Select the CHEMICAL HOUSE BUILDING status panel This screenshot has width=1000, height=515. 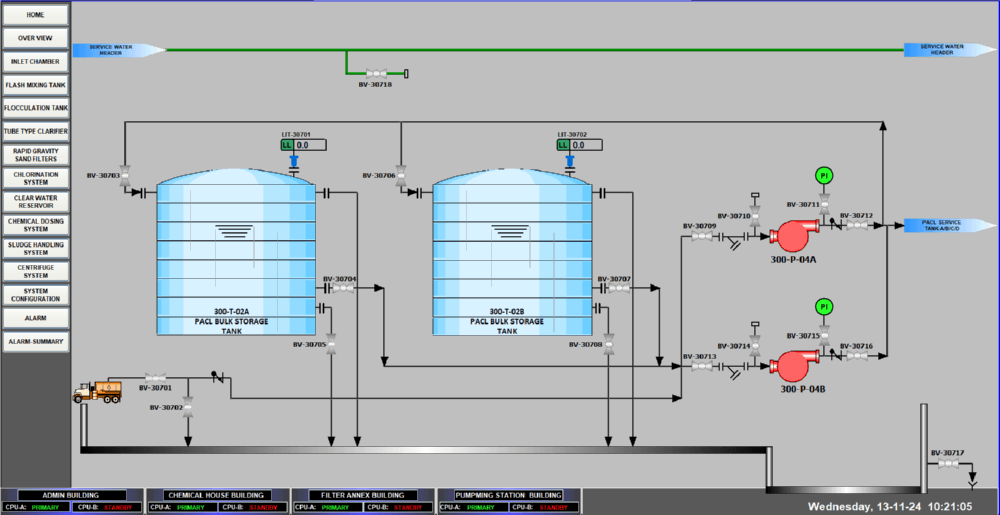(216, 501)
